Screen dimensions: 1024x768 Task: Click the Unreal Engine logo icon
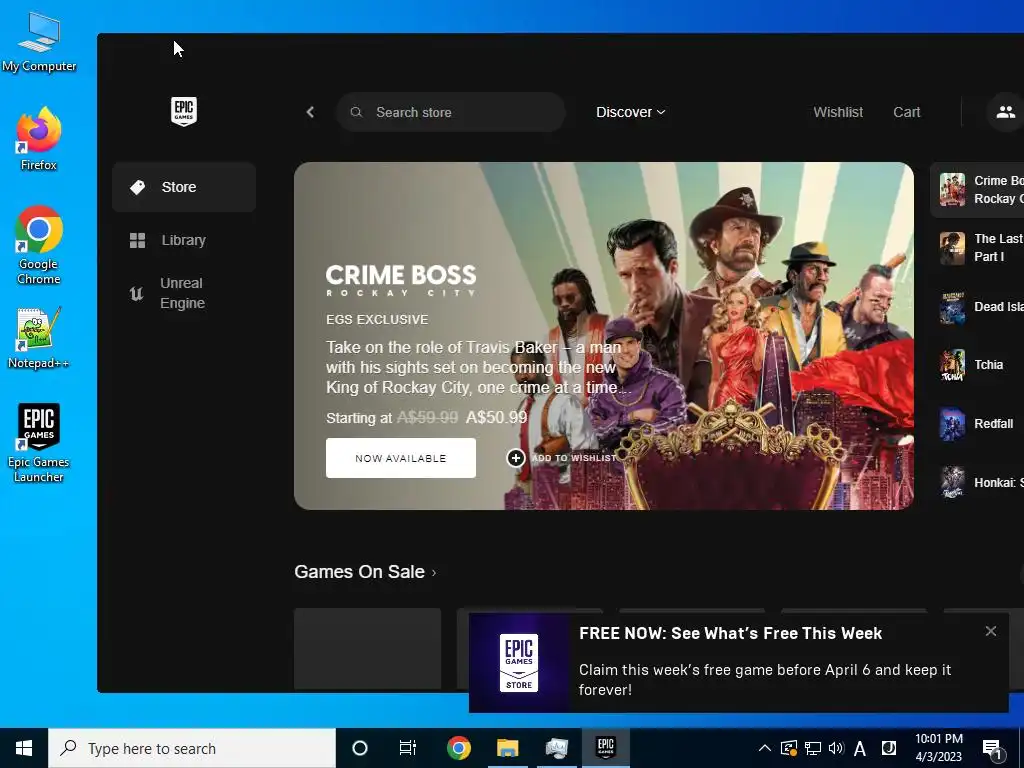(136, 294)
